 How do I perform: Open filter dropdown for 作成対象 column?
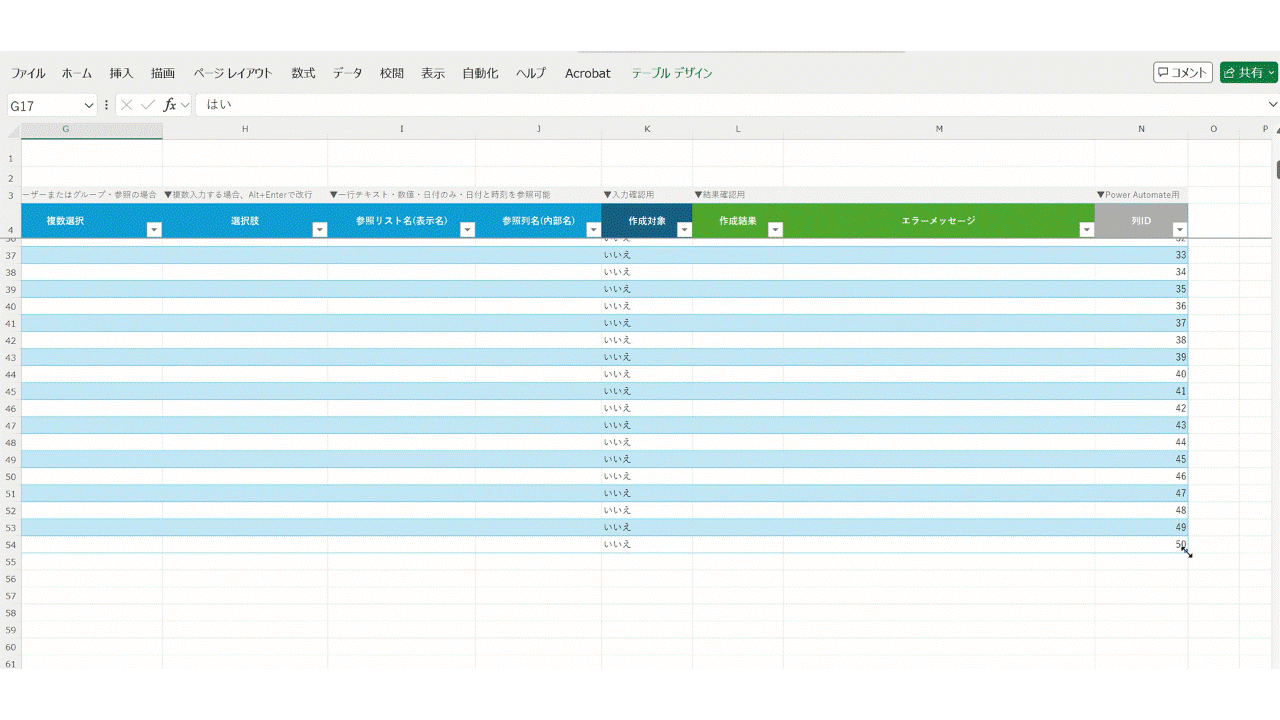point(684,230)
